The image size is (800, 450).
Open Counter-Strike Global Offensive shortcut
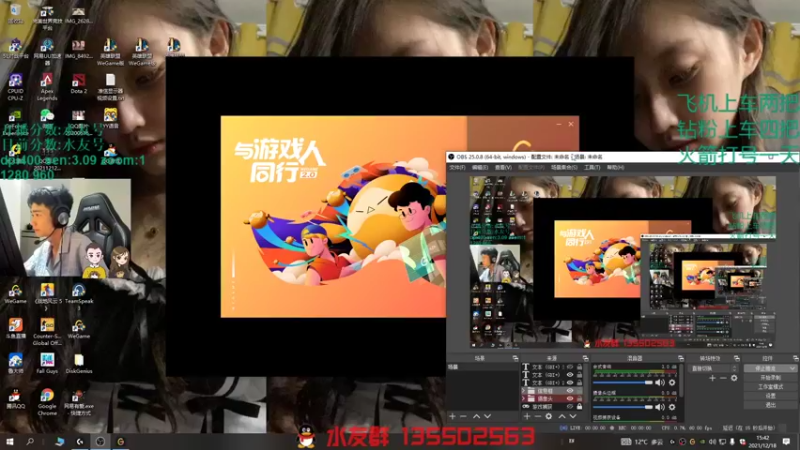point(47,332)
